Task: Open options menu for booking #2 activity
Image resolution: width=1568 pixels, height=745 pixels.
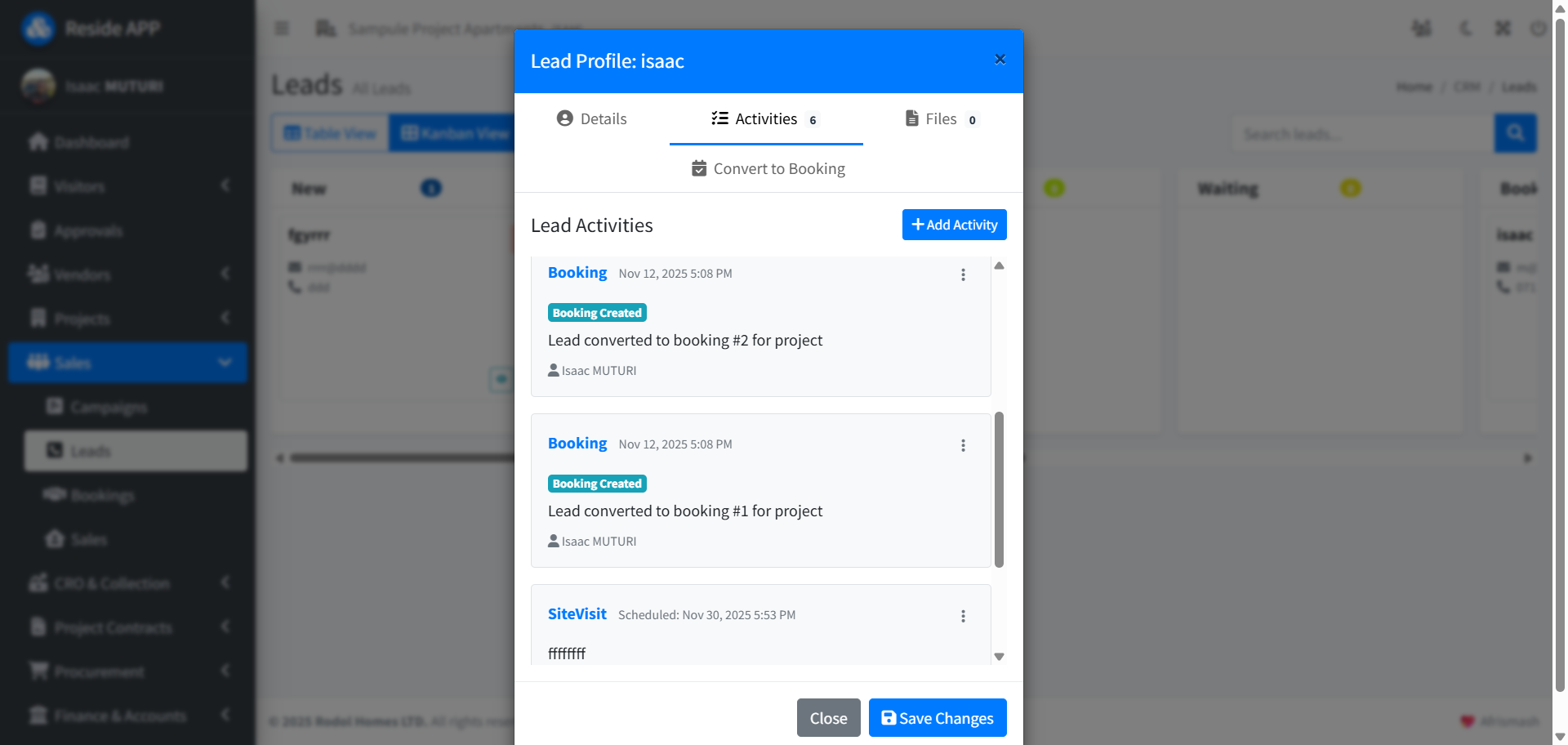Action: tap(963, 275)
